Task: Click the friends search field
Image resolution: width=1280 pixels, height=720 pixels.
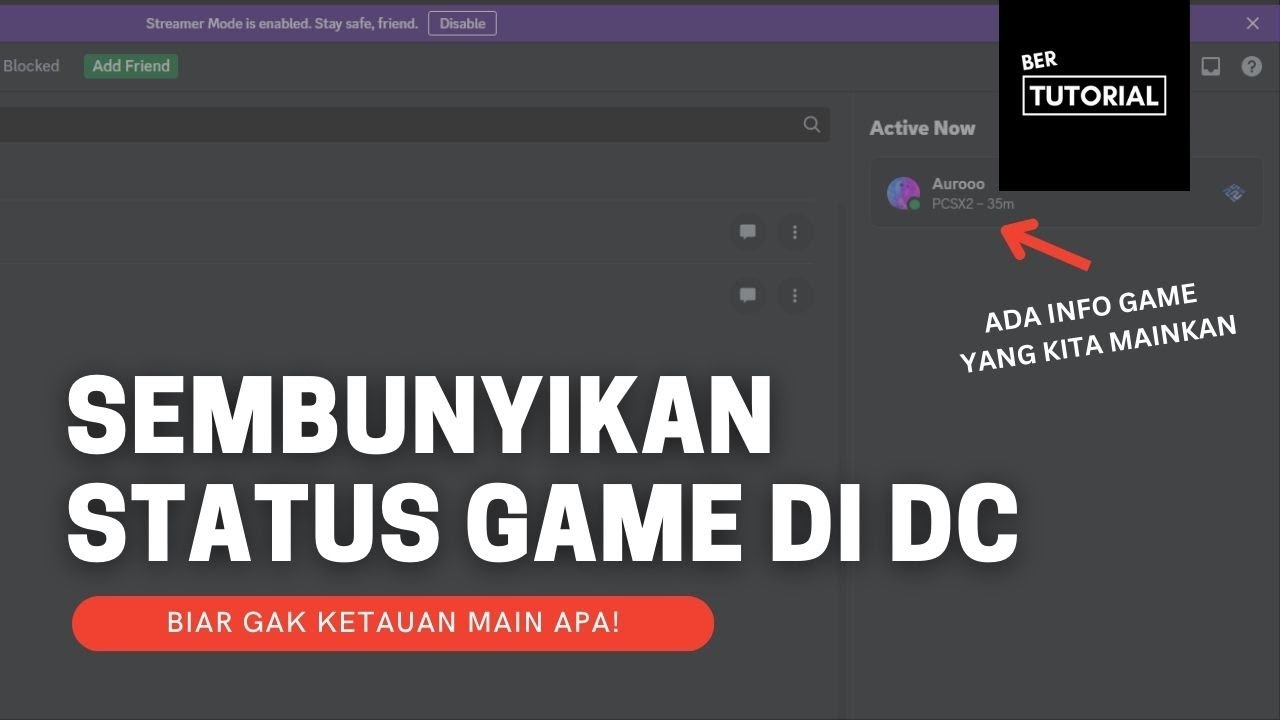Action: 414,124
